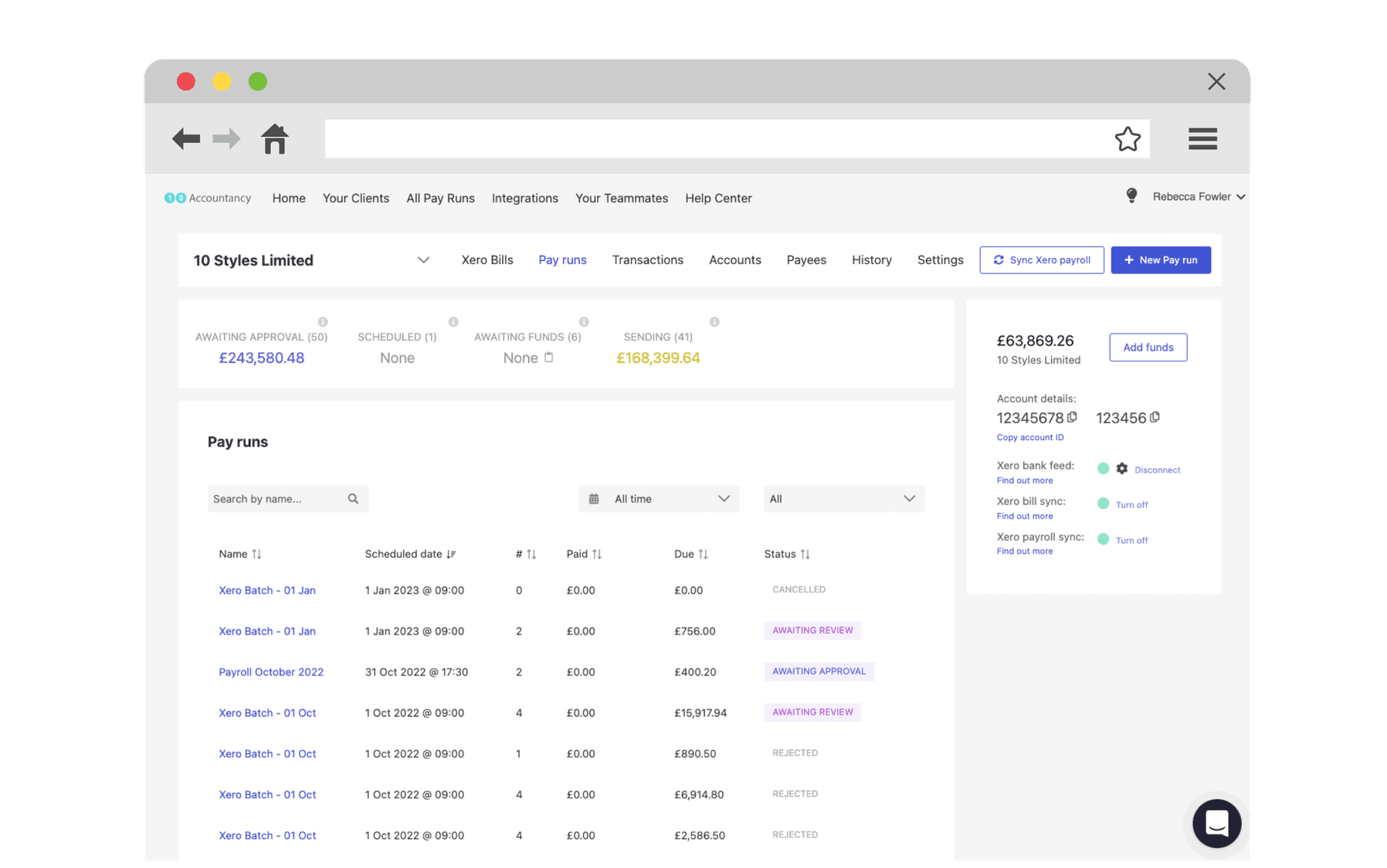The image size is (1387, 868).
Task: Open Payroll October 2022 pay run
Action: pyautogui.click(x=271, y=672)
